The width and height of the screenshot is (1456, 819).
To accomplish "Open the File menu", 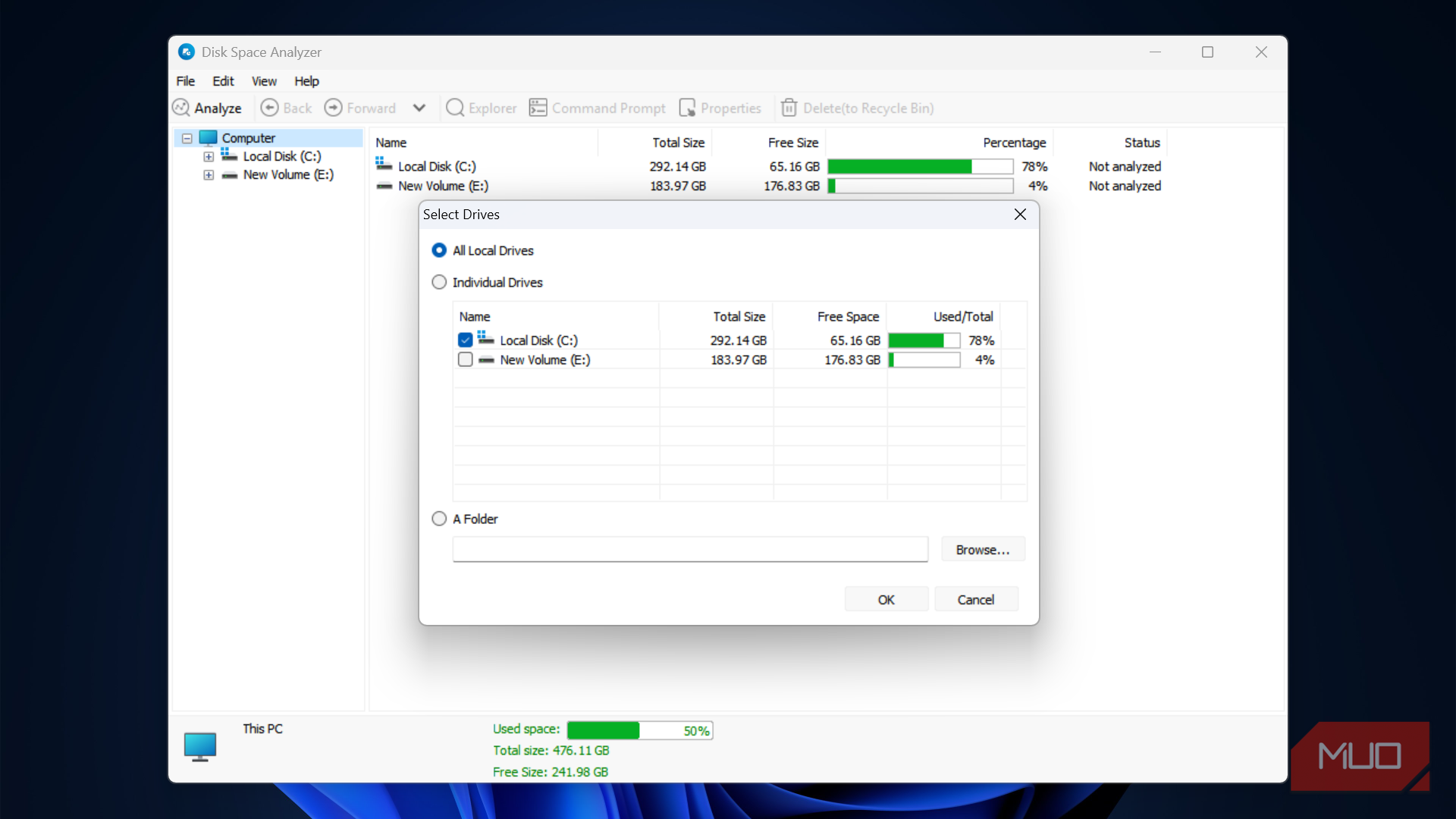I will pos(186,81).
